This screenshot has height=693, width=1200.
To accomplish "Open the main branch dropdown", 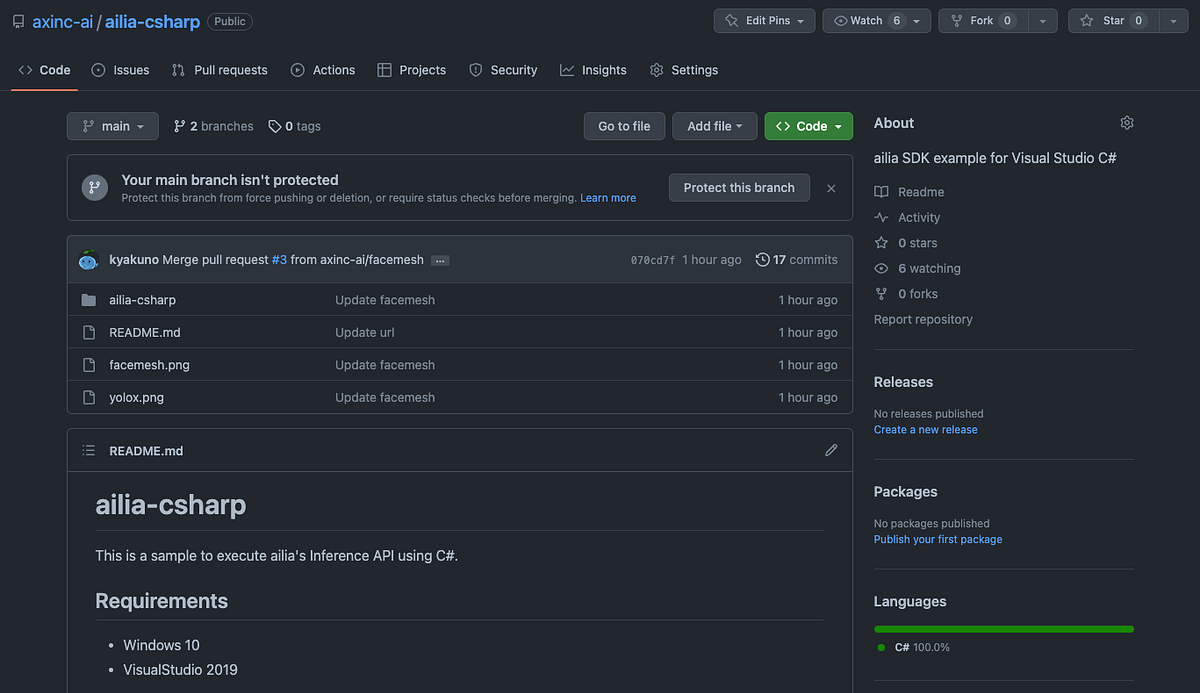I will pos(112,126).
